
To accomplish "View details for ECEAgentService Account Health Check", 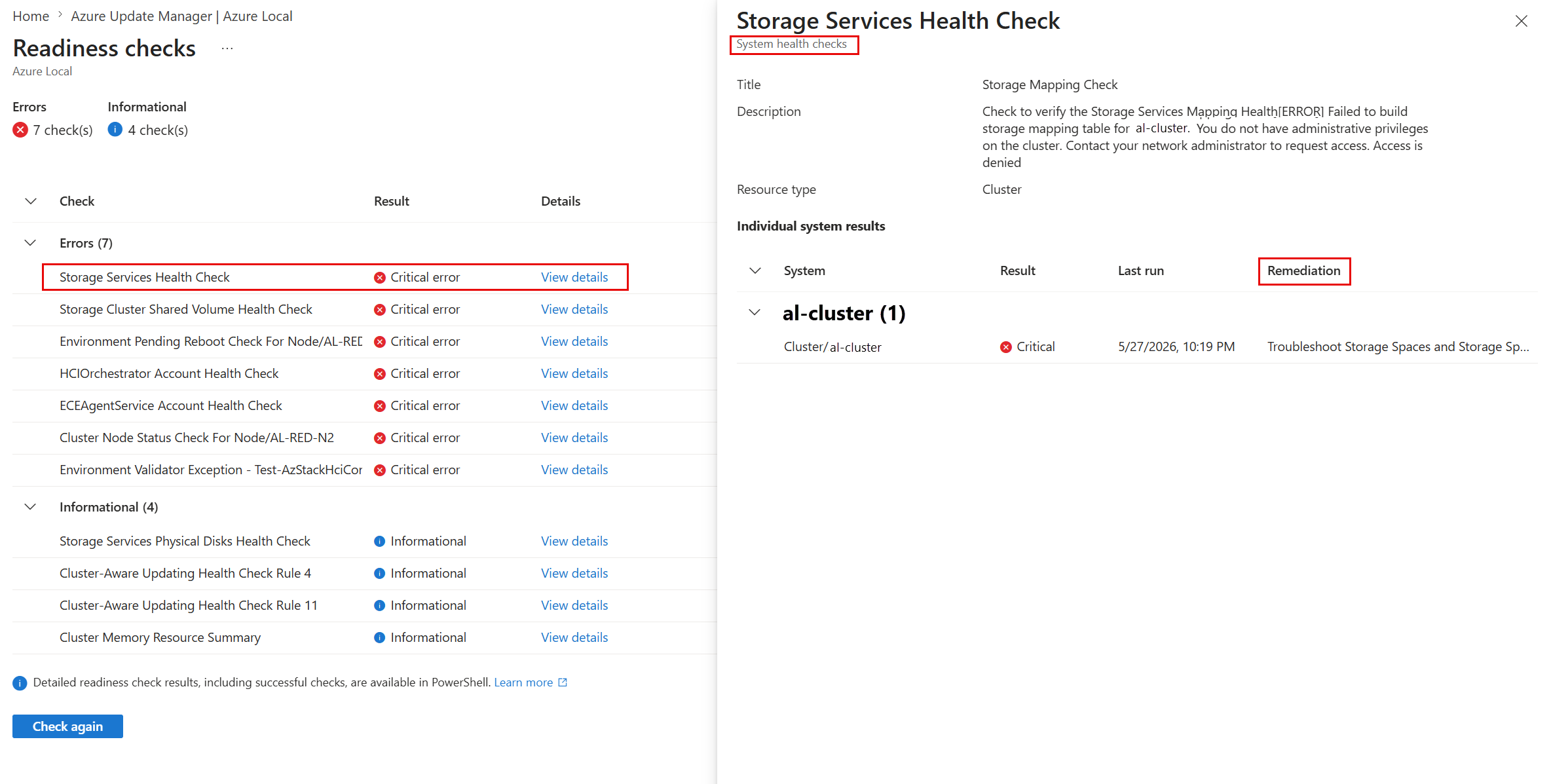I will [x=574, y=405].
